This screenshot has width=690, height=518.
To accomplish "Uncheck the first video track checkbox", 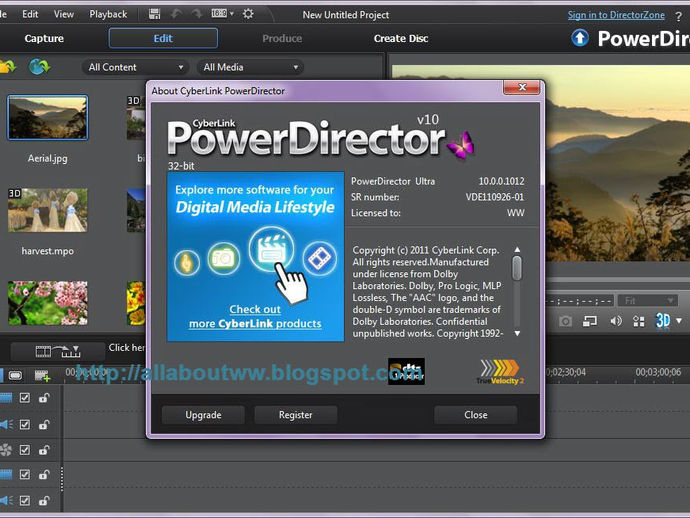I will [x=25, y=398].
